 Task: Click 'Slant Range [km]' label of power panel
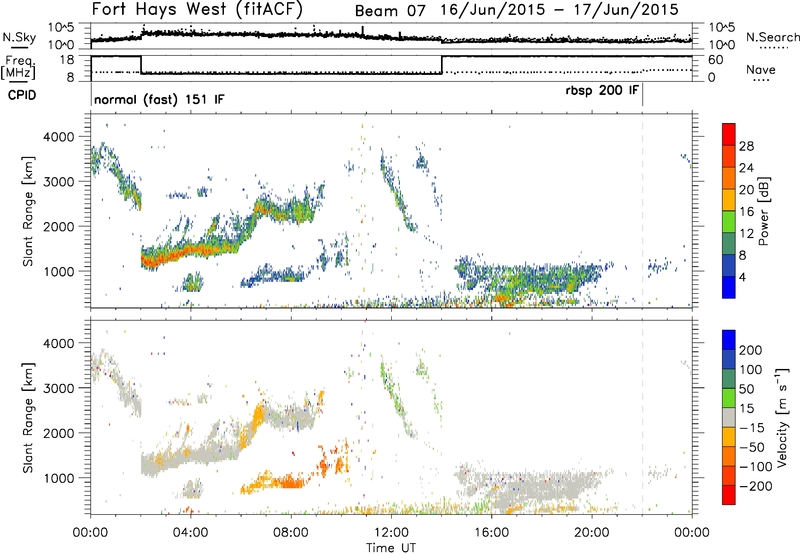click(x=28, y=211)
